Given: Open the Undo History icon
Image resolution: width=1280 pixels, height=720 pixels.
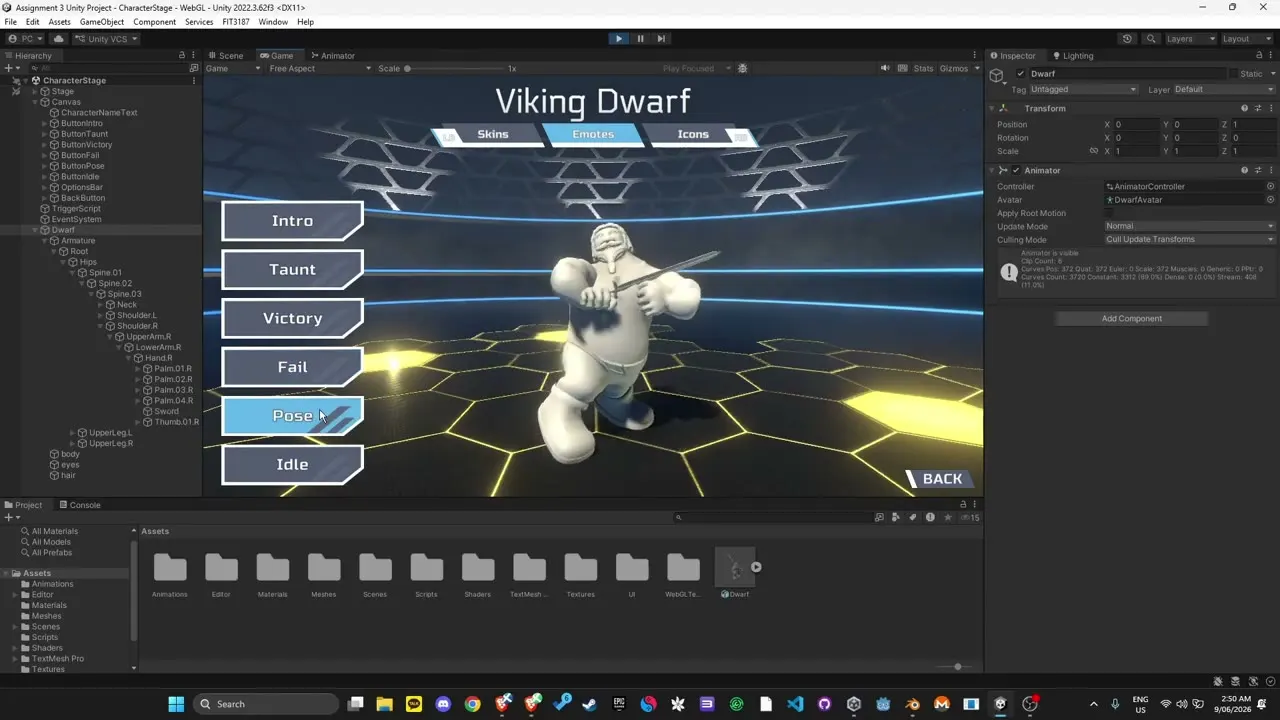Looking at the screenshot, I should tap(1127, 39).
